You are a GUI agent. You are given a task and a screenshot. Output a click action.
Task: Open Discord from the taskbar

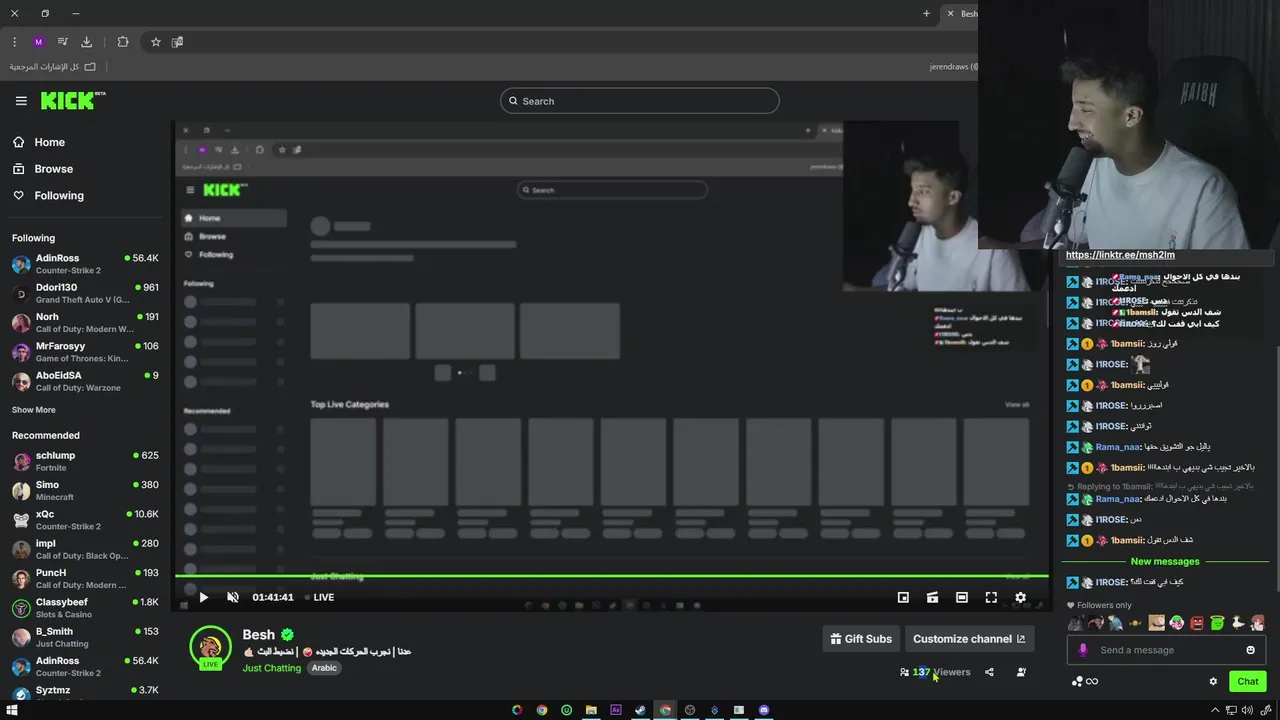[764, 710]
